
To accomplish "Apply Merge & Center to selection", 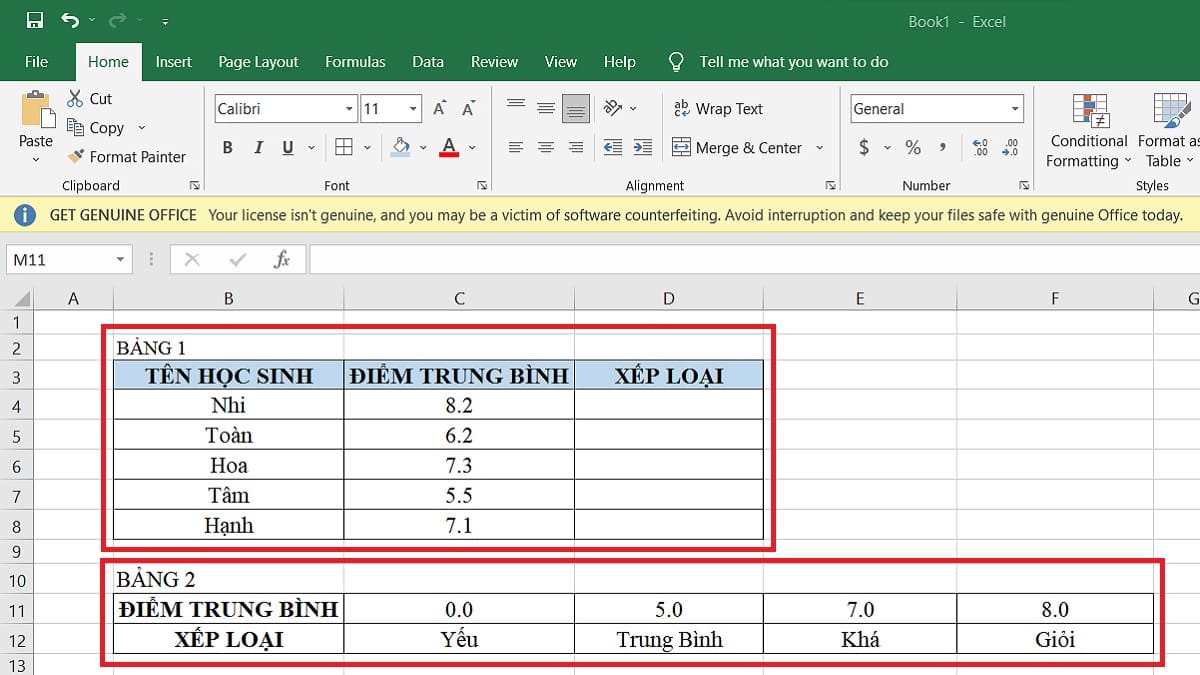I will [x=738, y=147].
